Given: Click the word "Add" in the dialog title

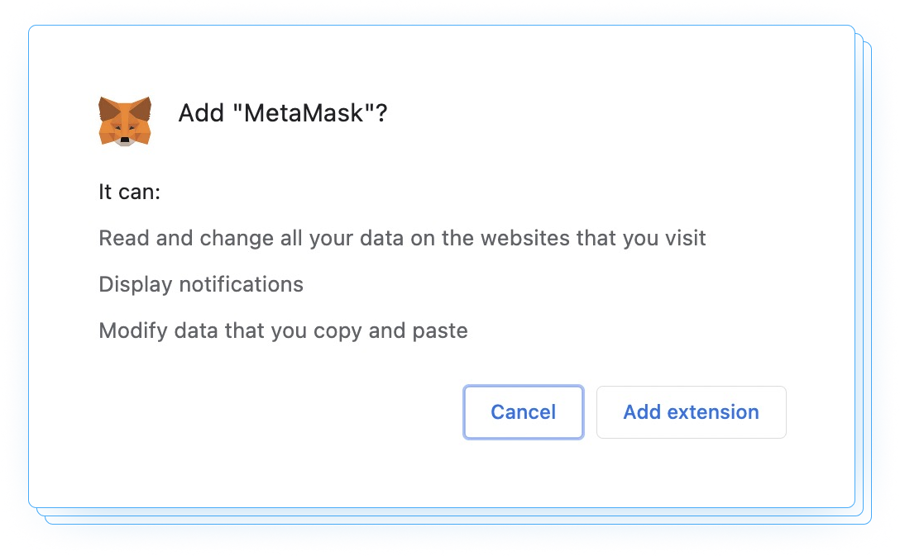Looking at the screenshot, I should coord(201,113).
